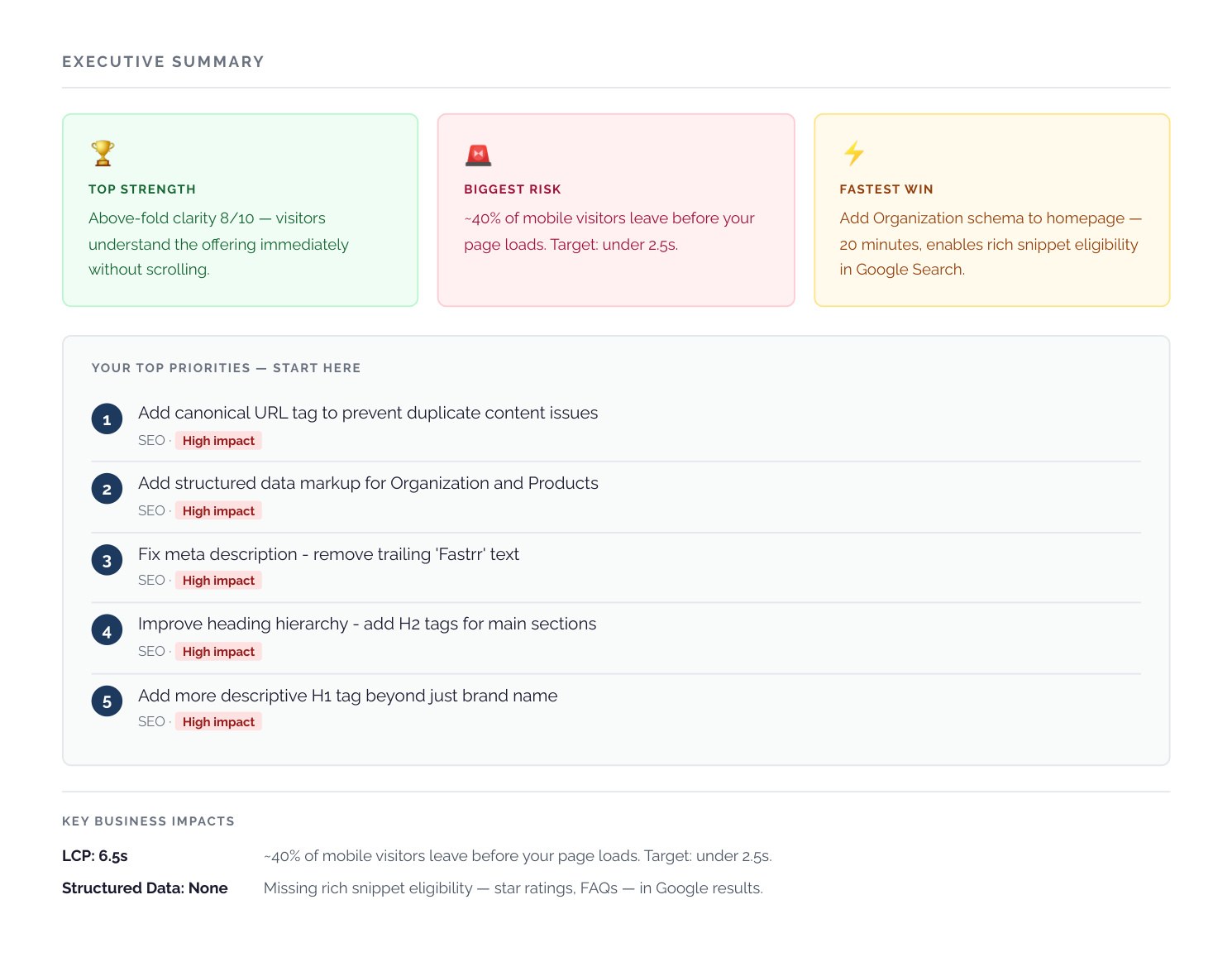Click SEO label under canonical URL item

click(151, 441)
